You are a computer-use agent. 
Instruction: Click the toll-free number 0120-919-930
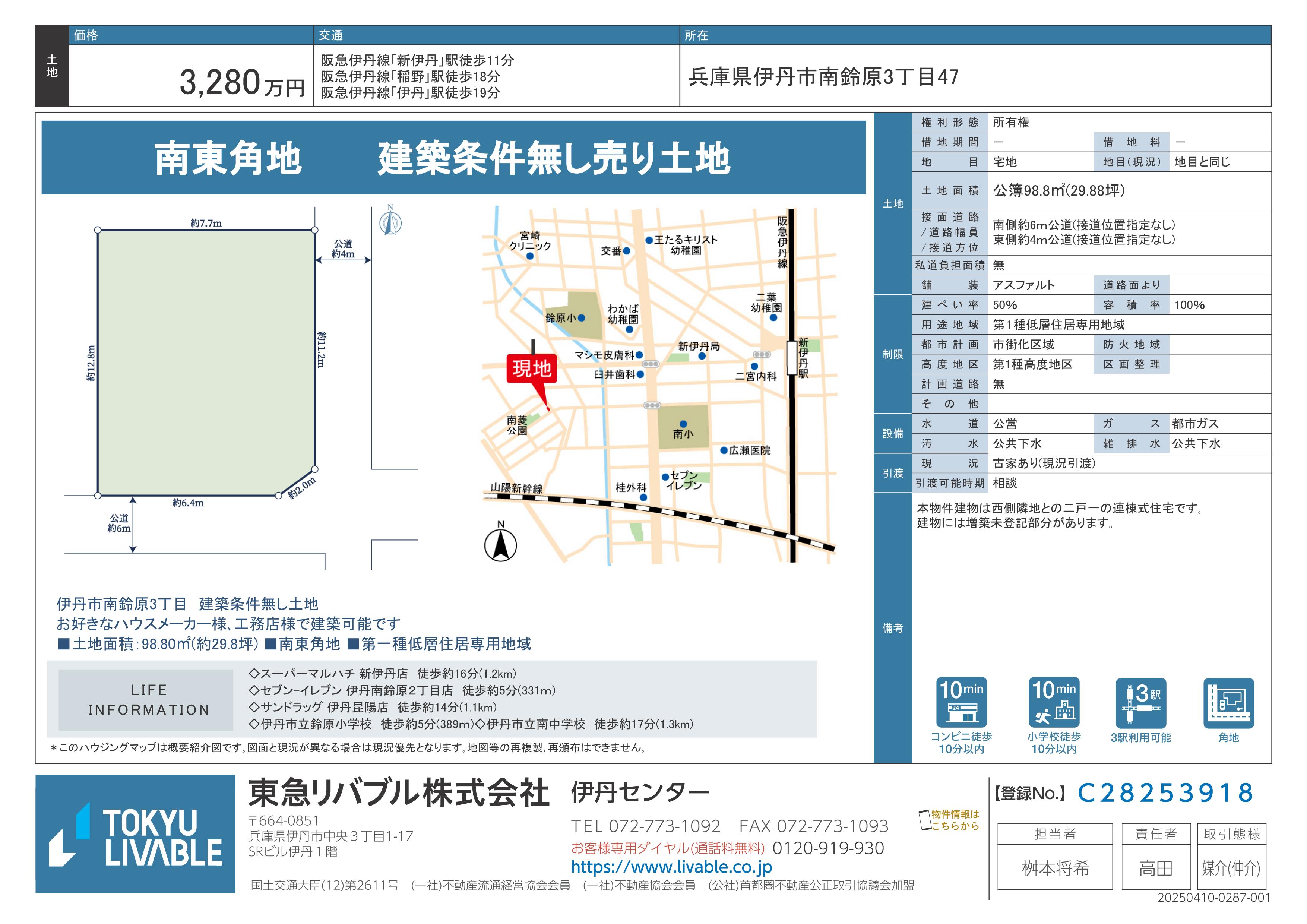[828, 848]
